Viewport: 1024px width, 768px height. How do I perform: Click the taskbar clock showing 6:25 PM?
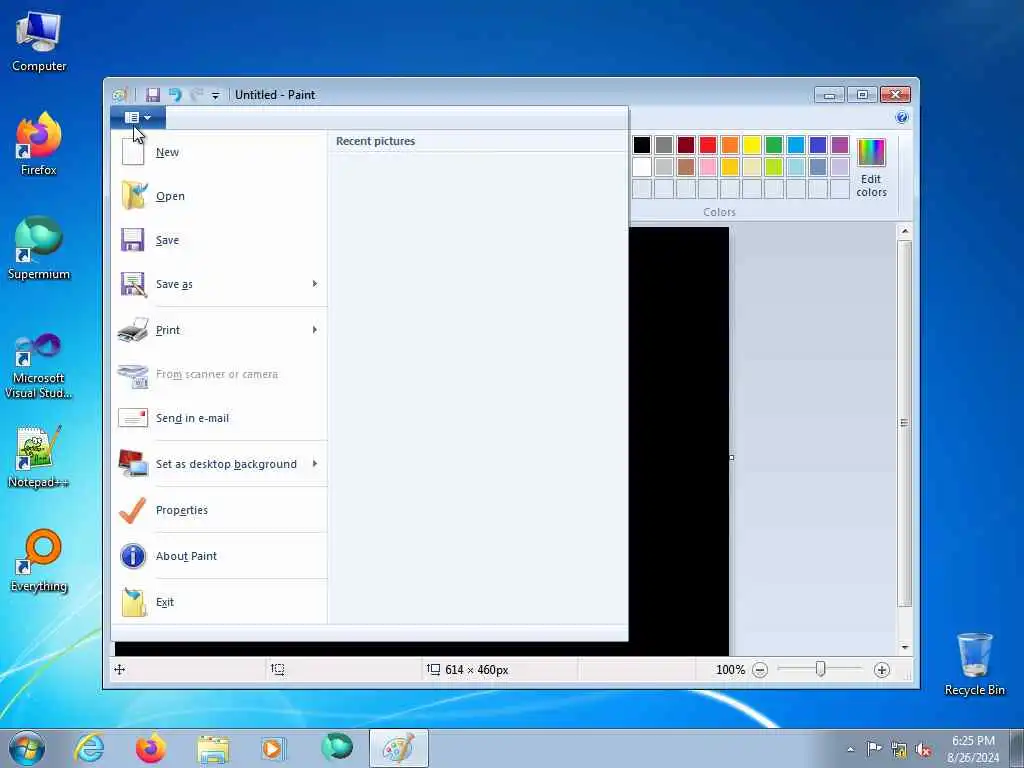[973, 749]
